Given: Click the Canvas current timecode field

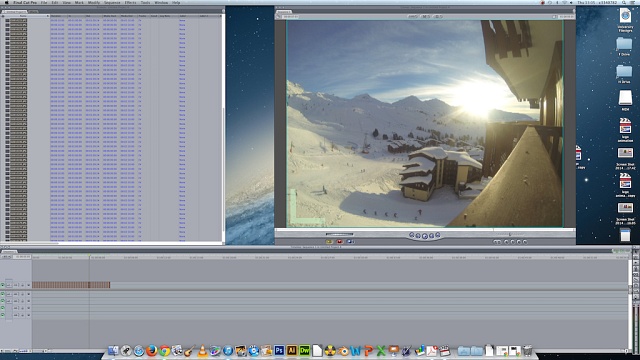Looking at the screenshot, I should pos(566,17).
